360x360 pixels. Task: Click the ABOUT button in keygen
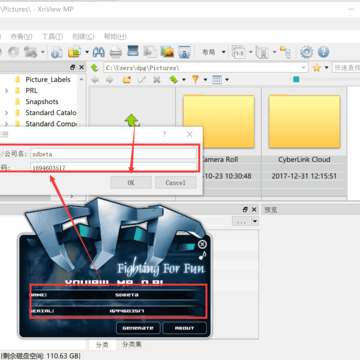pos(184,328)
